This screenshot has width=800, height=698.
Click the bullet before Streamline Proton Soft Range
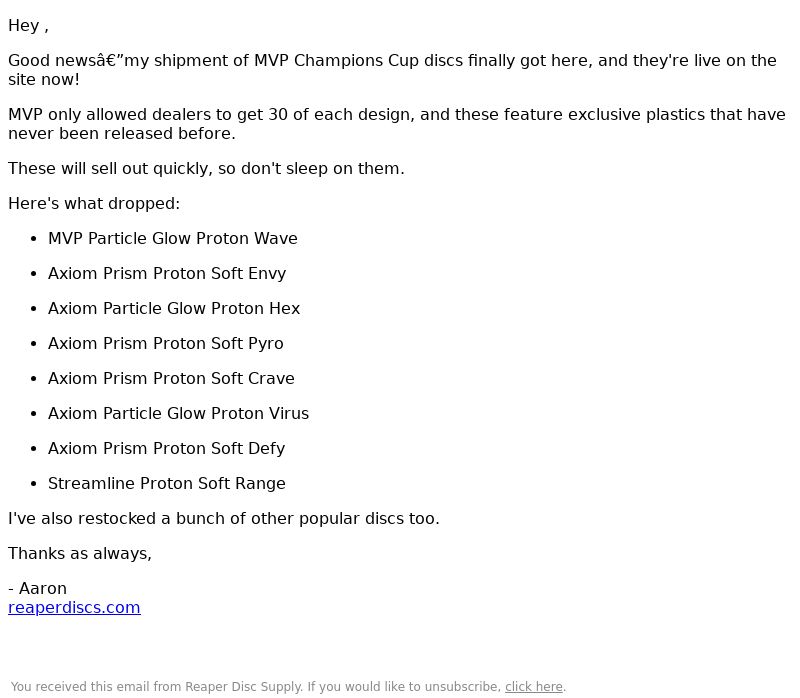coord(34,484)
